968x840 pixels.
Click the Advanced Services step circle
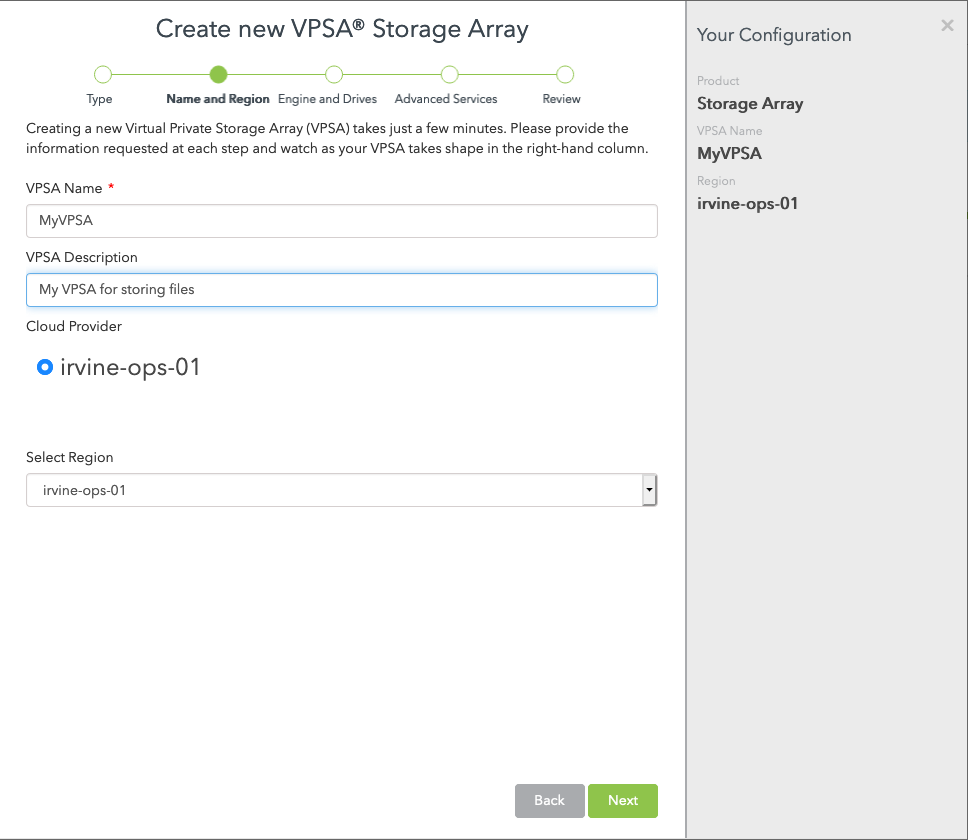click(449, 75)
